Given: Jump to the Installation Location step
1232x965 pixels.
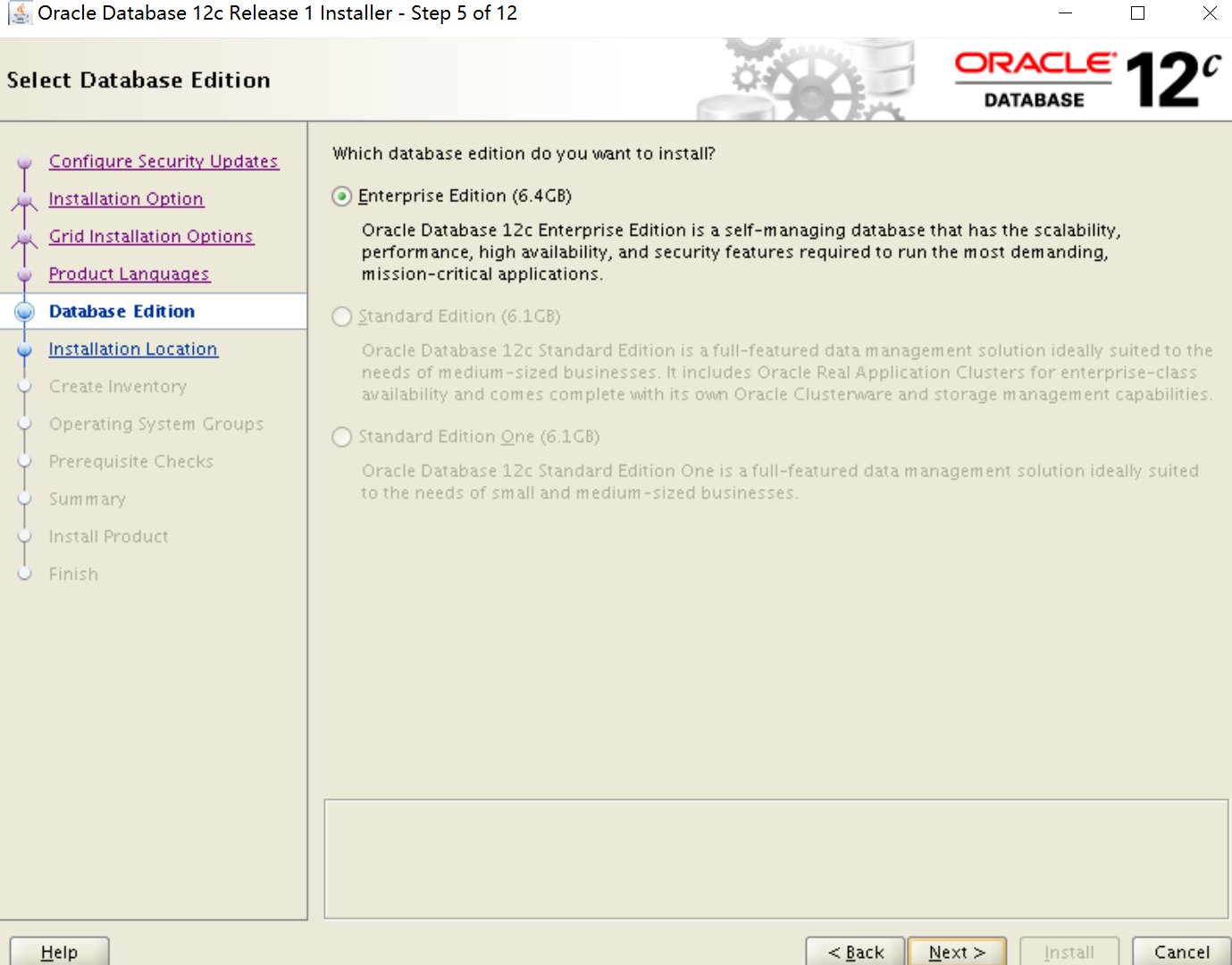Looking at the screenshot, I should 132,348.
